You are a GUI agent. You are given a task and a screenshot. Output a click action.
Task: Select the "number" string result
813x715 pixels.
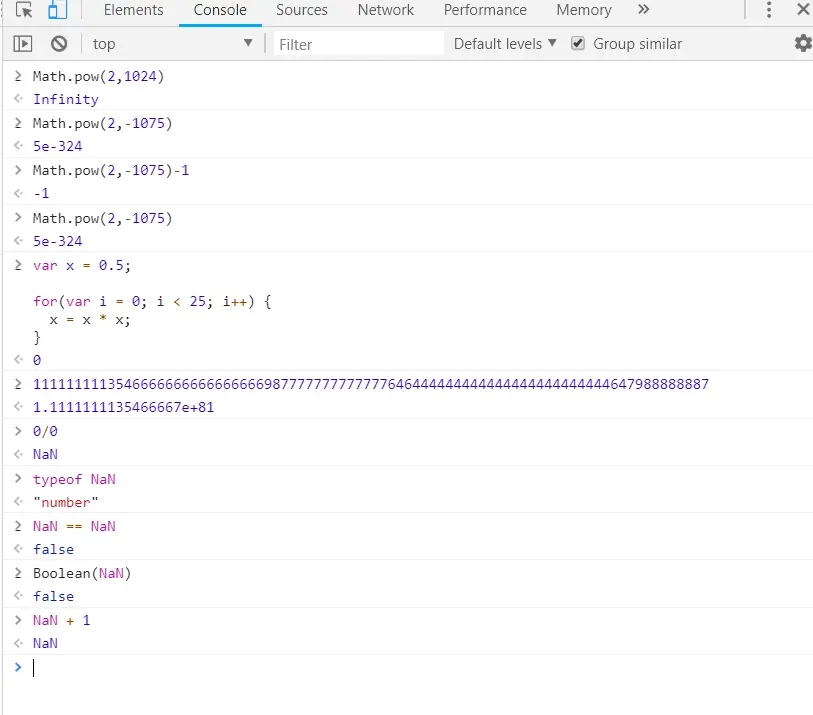pos(65,502)
